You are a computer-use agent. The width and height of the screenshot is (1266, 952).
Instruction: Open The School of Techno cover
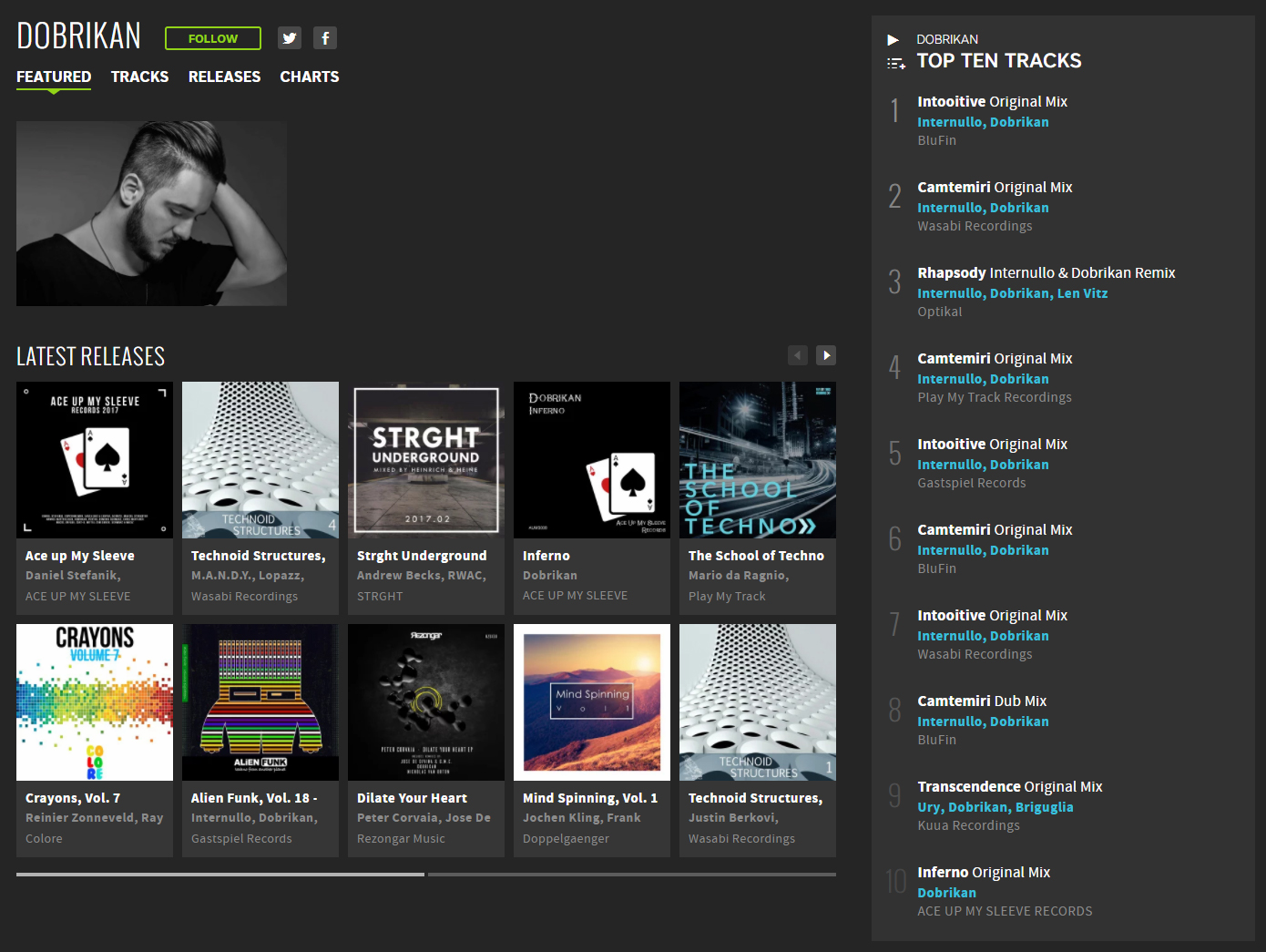758,460
